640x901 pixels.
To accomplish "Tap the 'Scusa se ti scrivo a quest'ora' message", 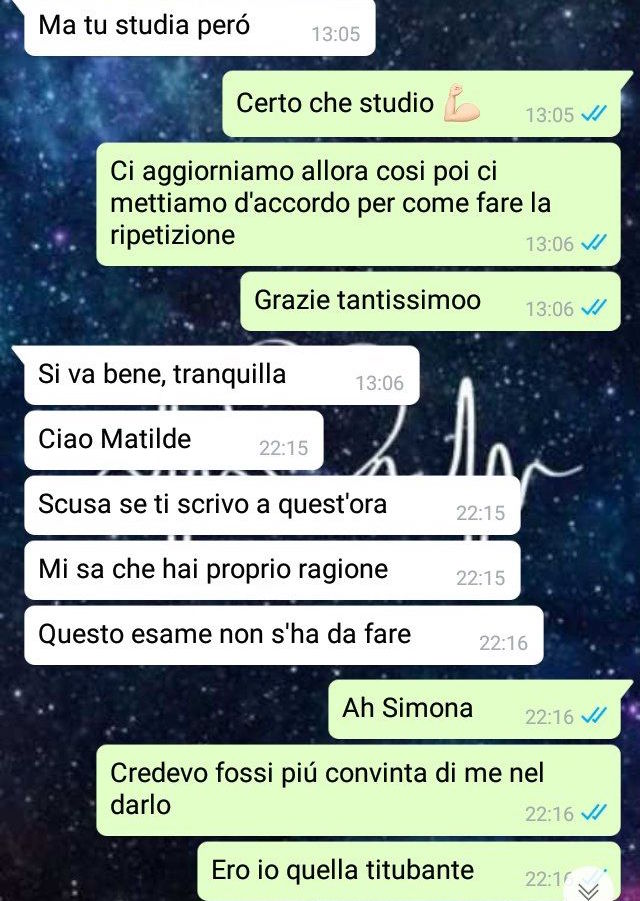I will (x=272, y=505).
